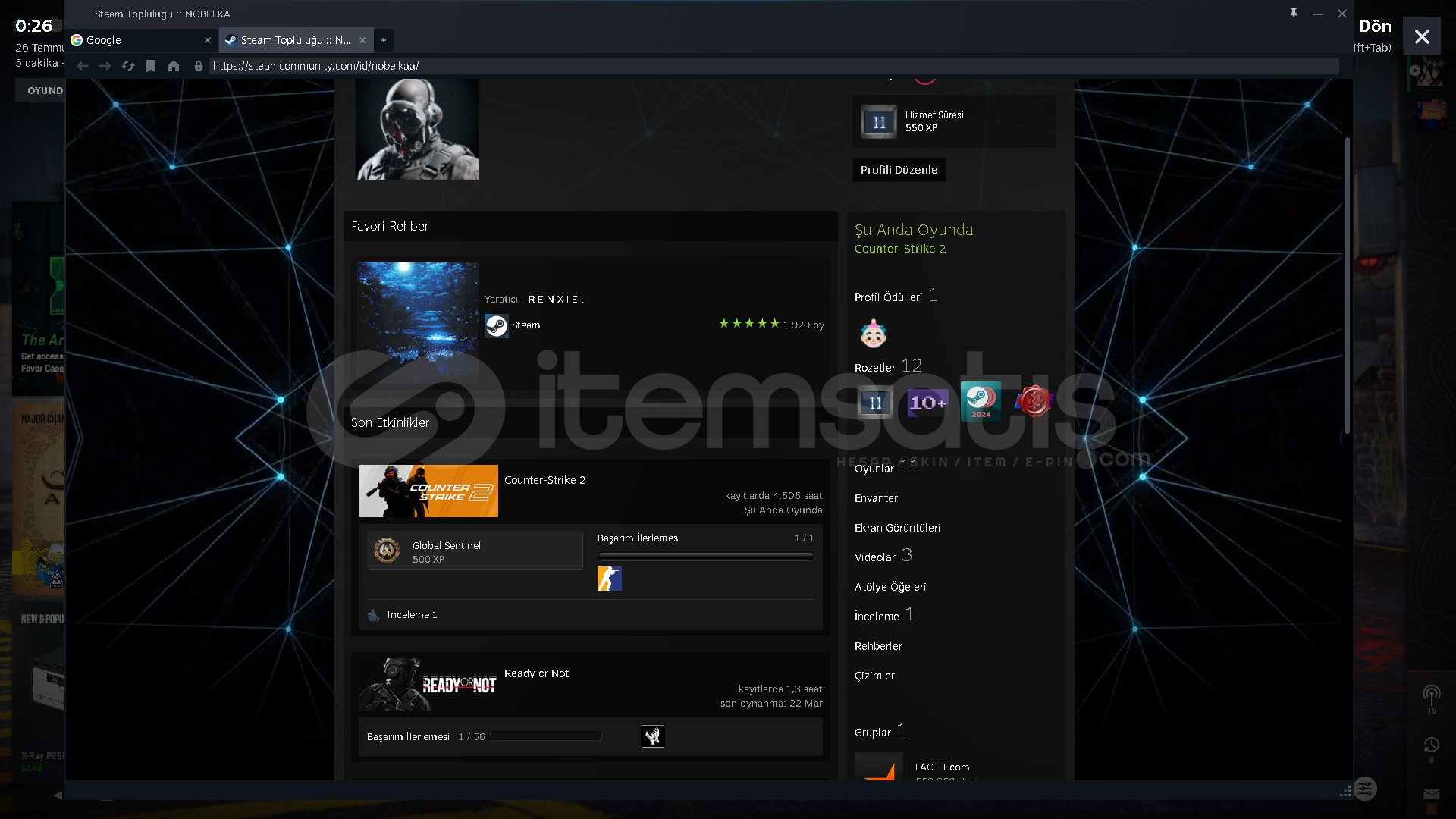The image size is (1456, 819).
Task: Click the Steam app icon in guide
Action: [x=497, y=325]
